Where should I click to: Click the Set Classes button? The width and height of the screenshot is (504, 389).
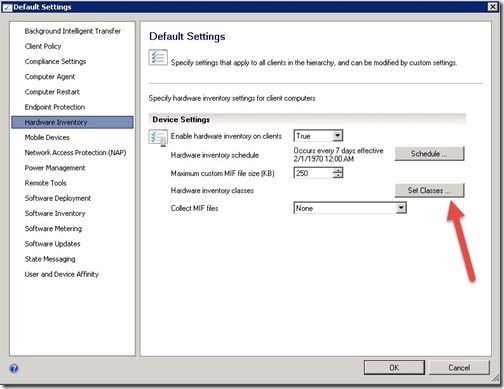tap(429, 190)
